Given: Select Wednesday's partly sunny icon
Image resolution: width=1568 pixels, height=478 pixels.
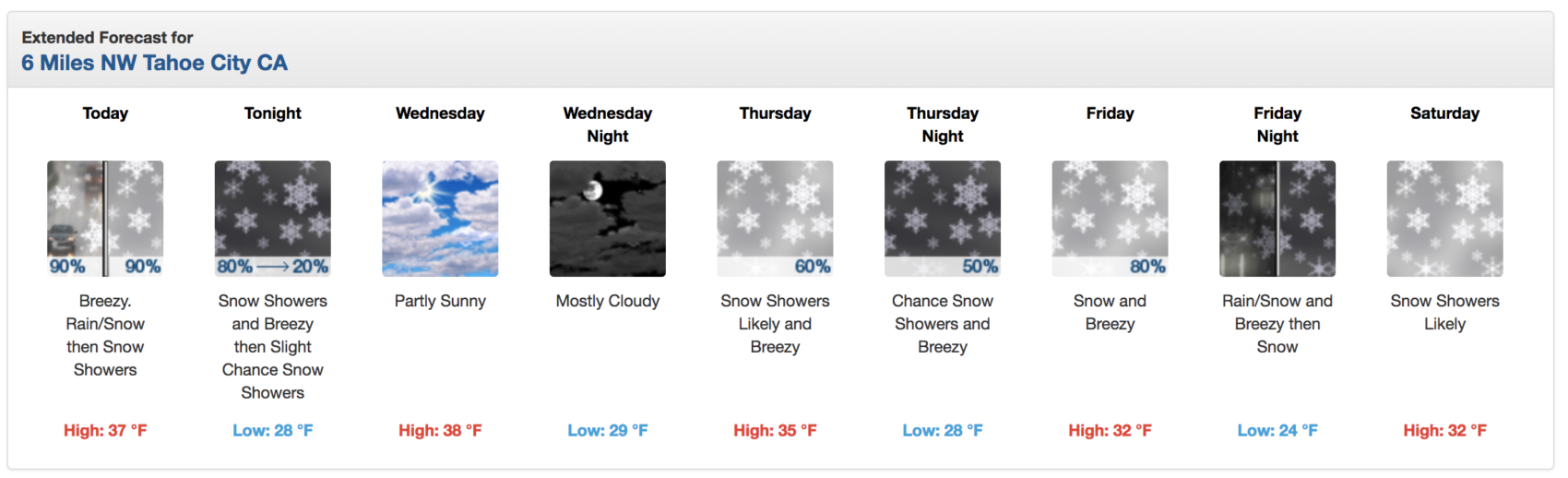Looking at the screenshot, I should pos(440,219).
